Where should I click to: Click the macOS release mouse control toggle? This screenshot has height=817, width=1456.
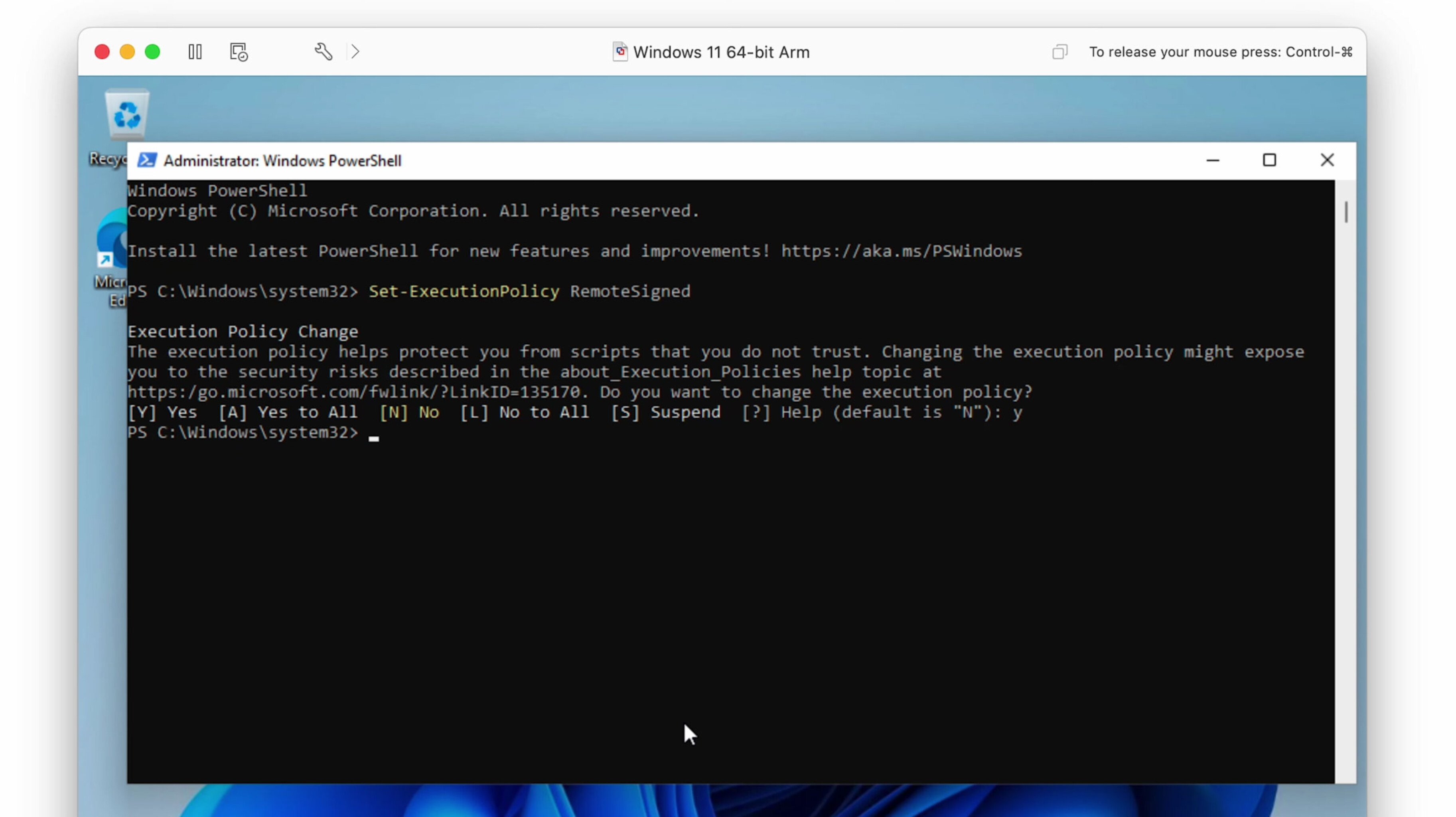tap(1059, 51)
